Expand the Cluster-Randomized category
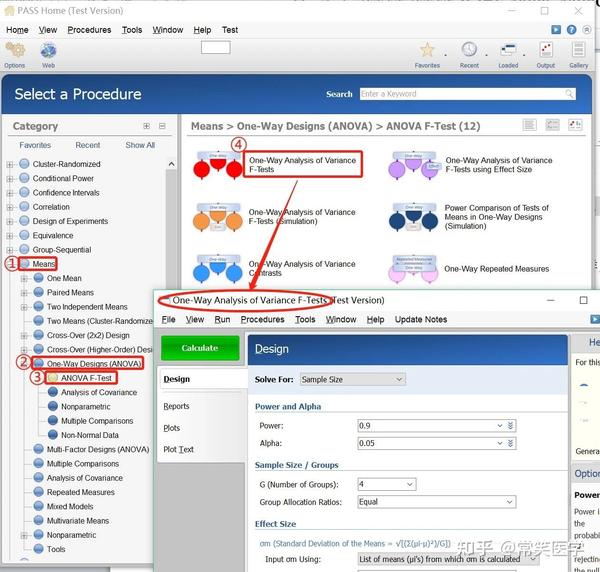This screenshot has height=572, width=600. pos(10,165)
